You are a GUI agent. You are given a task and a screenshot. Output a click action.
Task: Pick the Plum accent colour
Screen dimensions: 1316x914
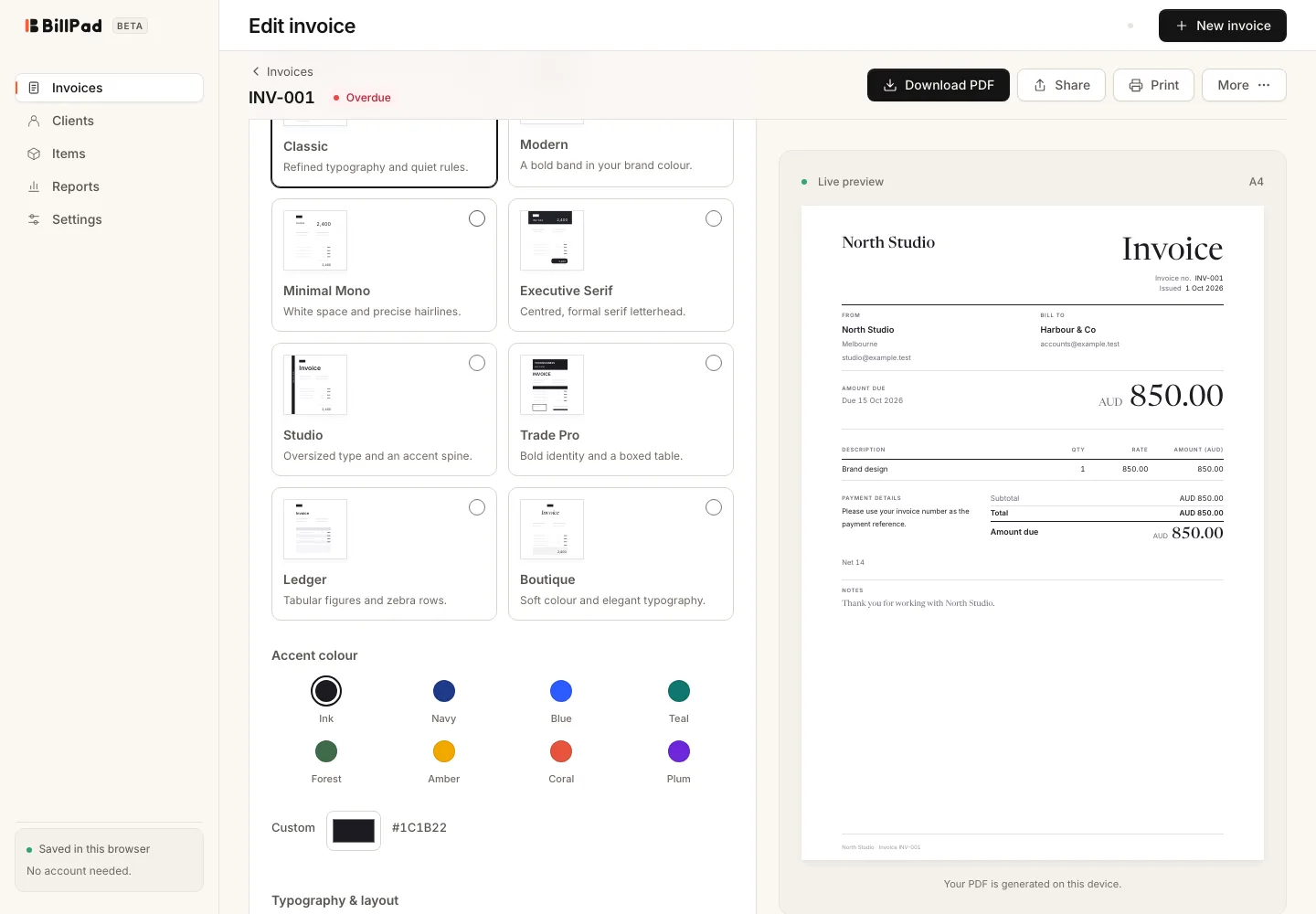pyautogui.click(x=679, y=751)
